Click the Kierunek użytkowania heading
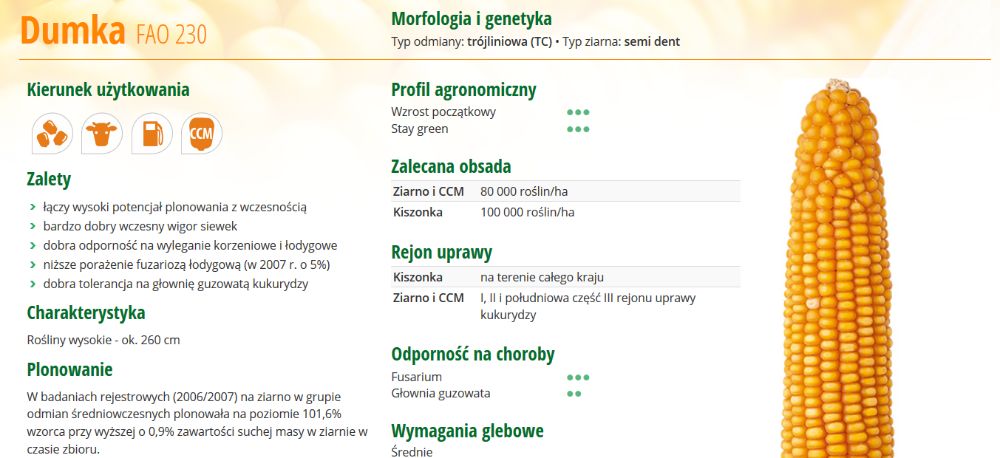Screen dimensions: 1000x458 click(108, 90)
